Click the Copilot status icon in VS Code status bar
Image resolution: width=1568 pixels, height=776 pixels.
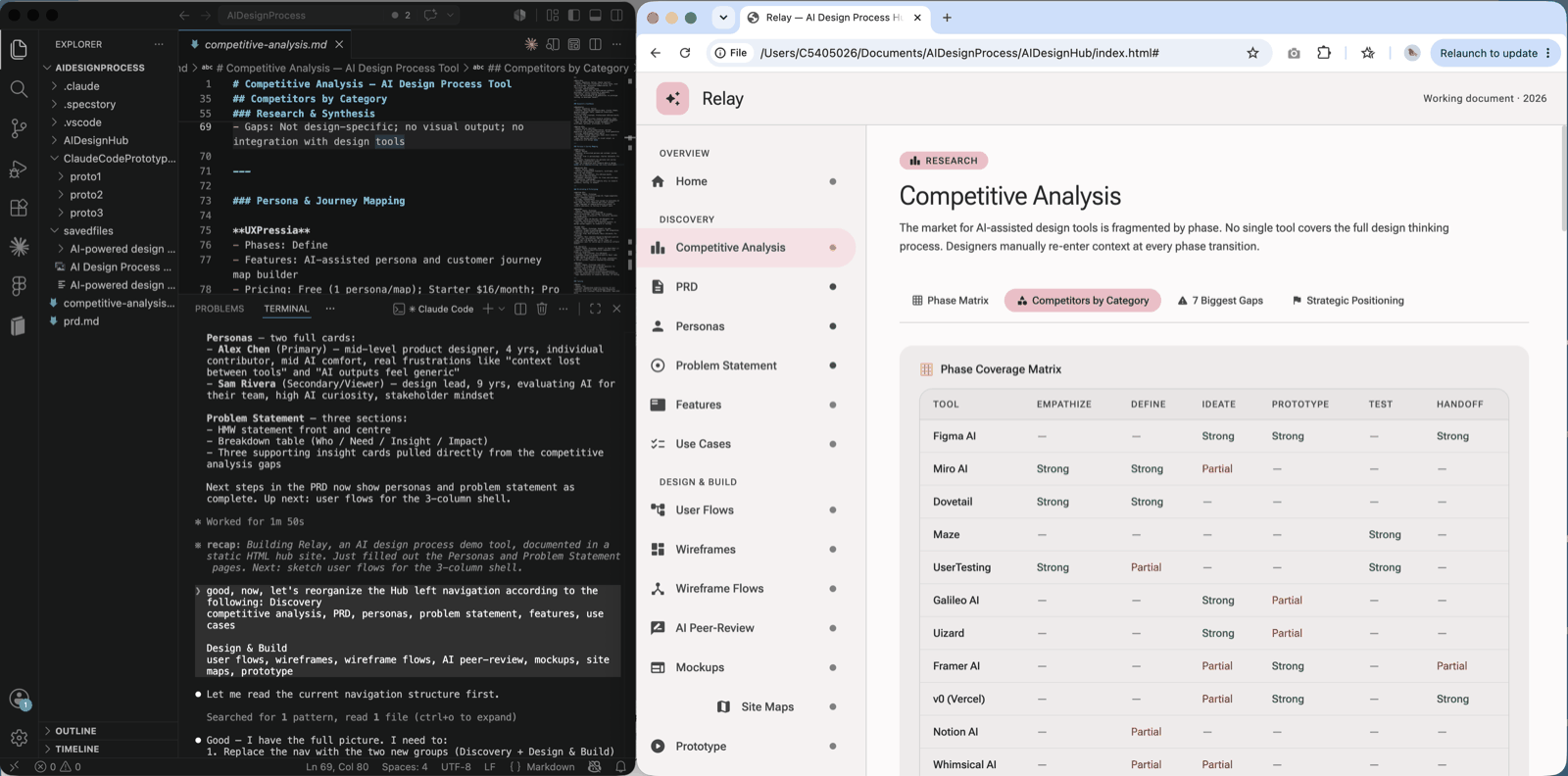point(594,766)
